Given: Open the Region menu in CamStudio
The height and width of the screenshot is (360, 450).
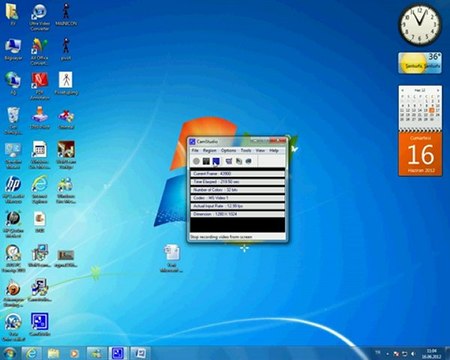Looking at the screenshot, I should (210, 151).
